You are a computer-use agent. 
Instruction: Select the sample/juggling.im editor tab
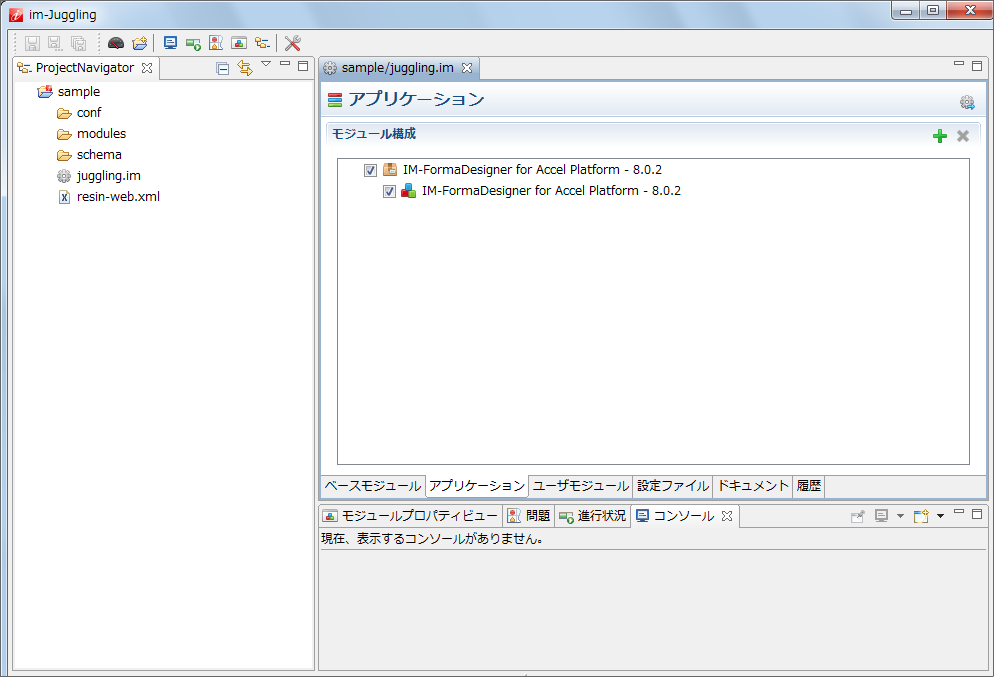point(397,68)
